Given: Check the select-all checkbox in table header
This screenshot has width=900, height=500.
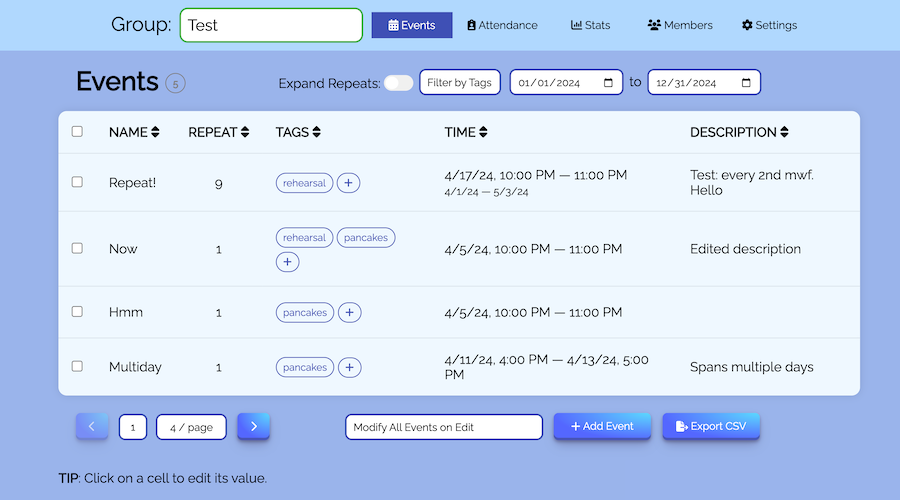Looking at the screenshot, I should pos(77,132).
